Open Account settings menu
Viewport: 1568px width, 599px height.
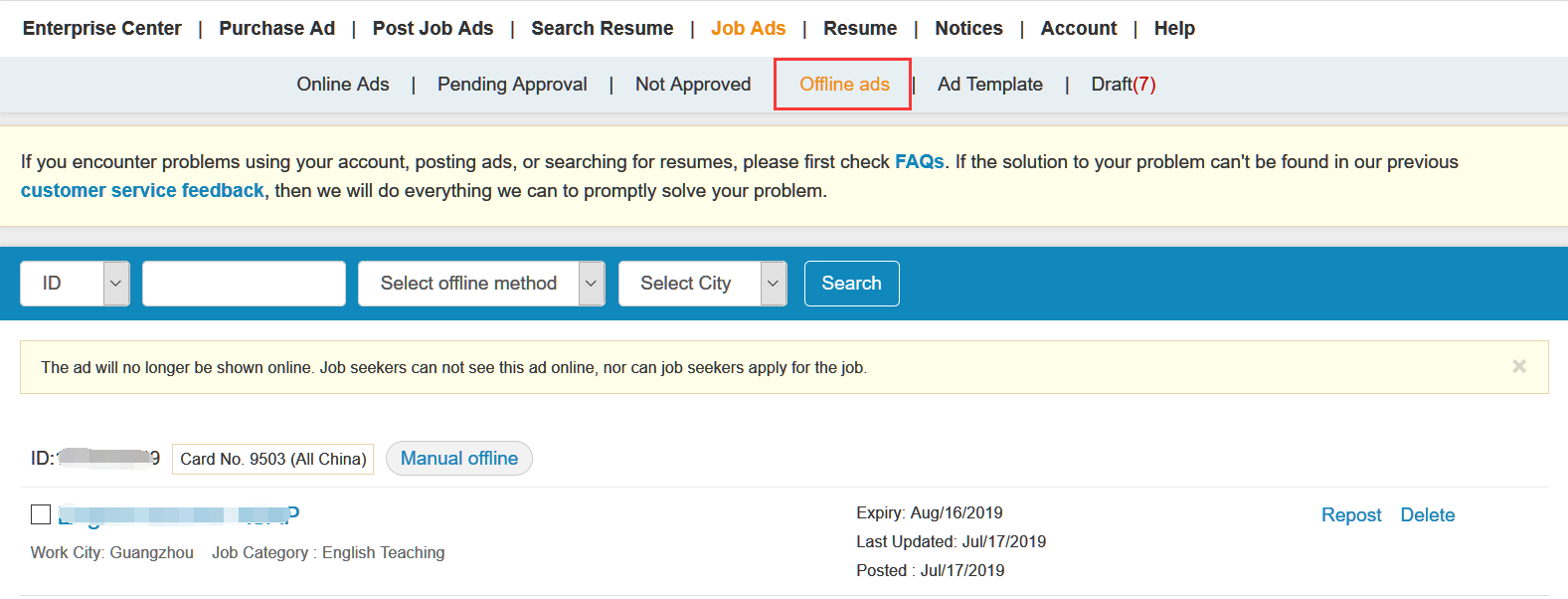[x=1078, y=28]
